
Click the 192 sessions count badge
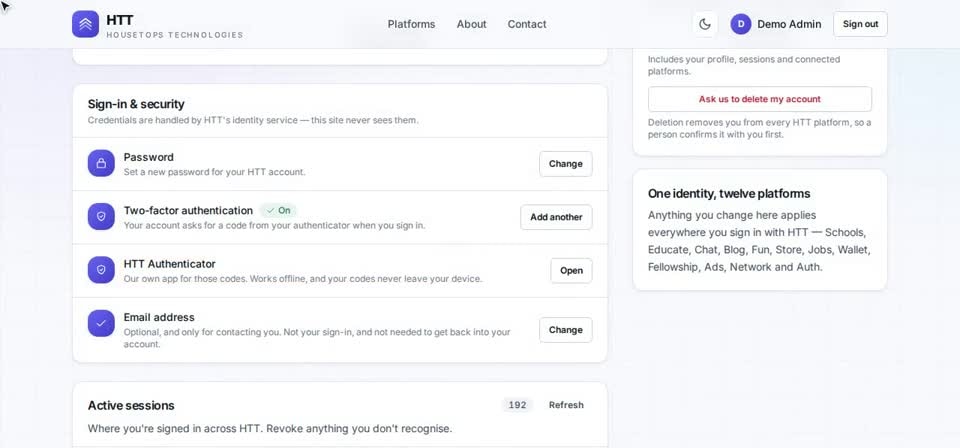coord(517,405)
